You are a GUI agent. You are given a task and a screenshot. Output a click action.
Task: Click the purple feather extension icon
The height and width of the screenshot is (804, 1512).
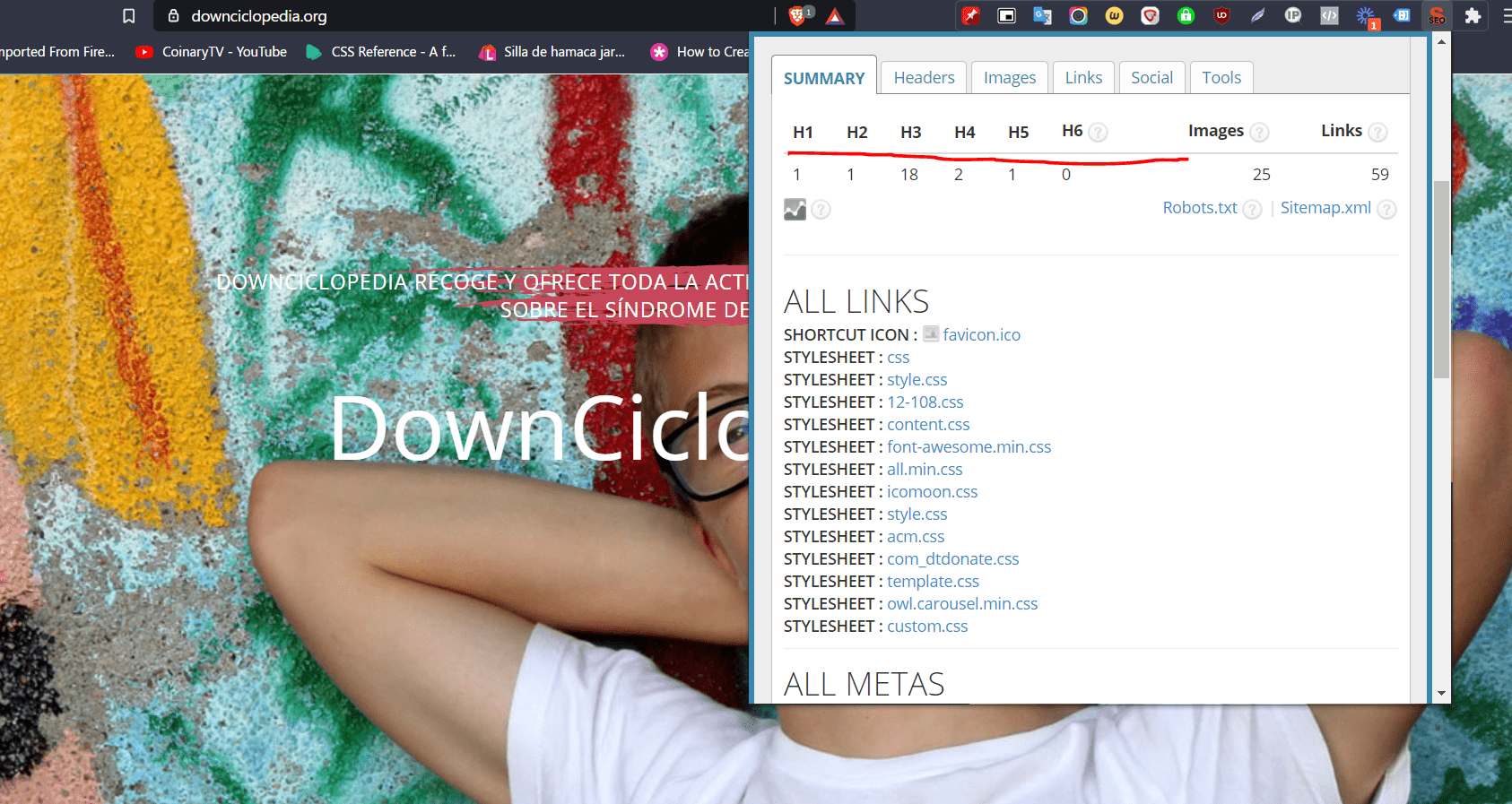click(x=1258, y=15)
